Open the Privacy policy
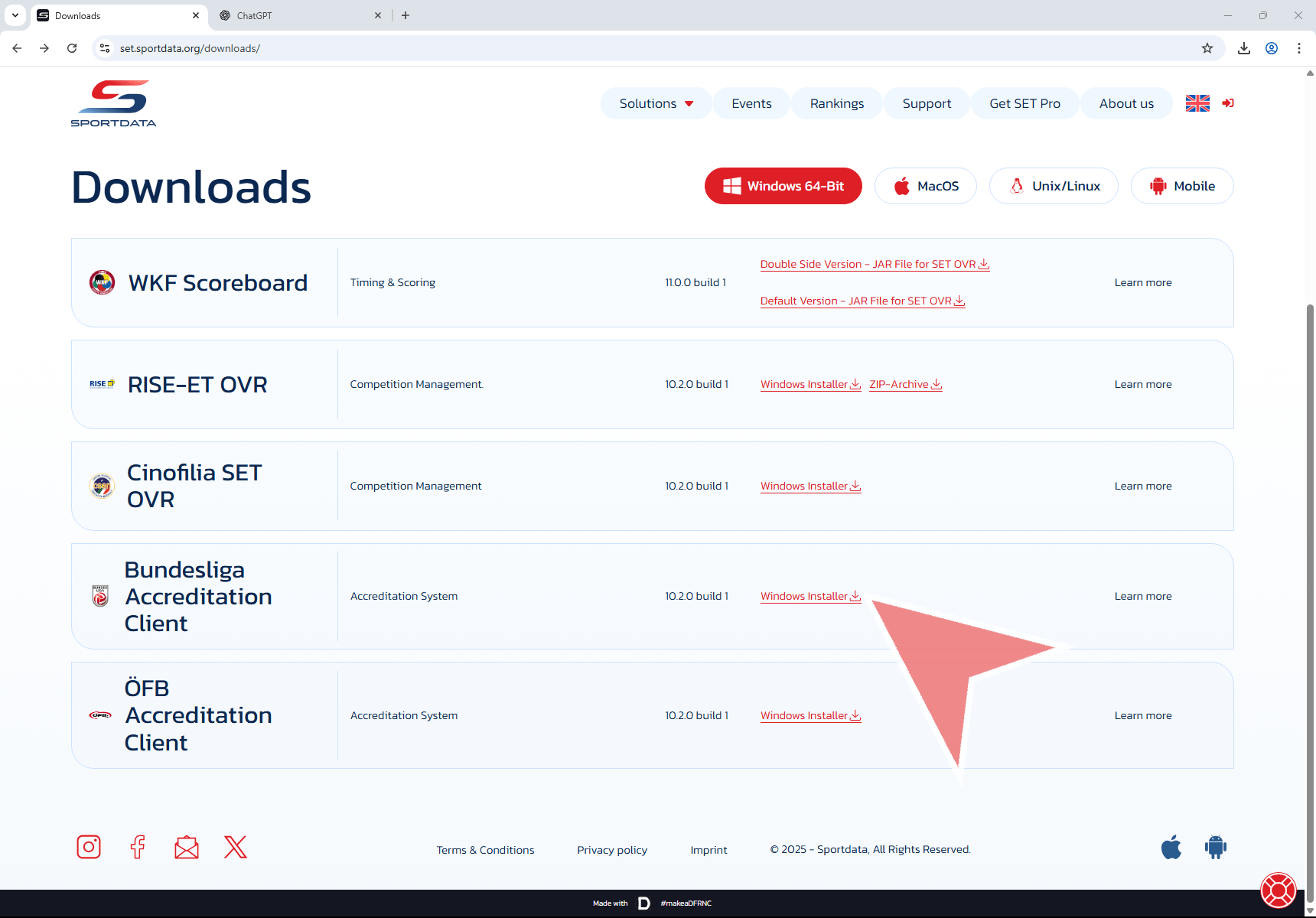Screen dimensions: 1316x918 tap(612, 850)
